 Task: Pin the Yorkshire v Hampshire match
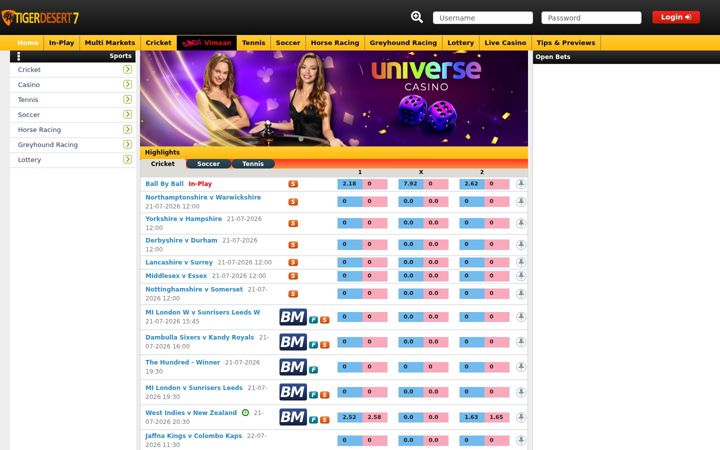tap(521, 223)
